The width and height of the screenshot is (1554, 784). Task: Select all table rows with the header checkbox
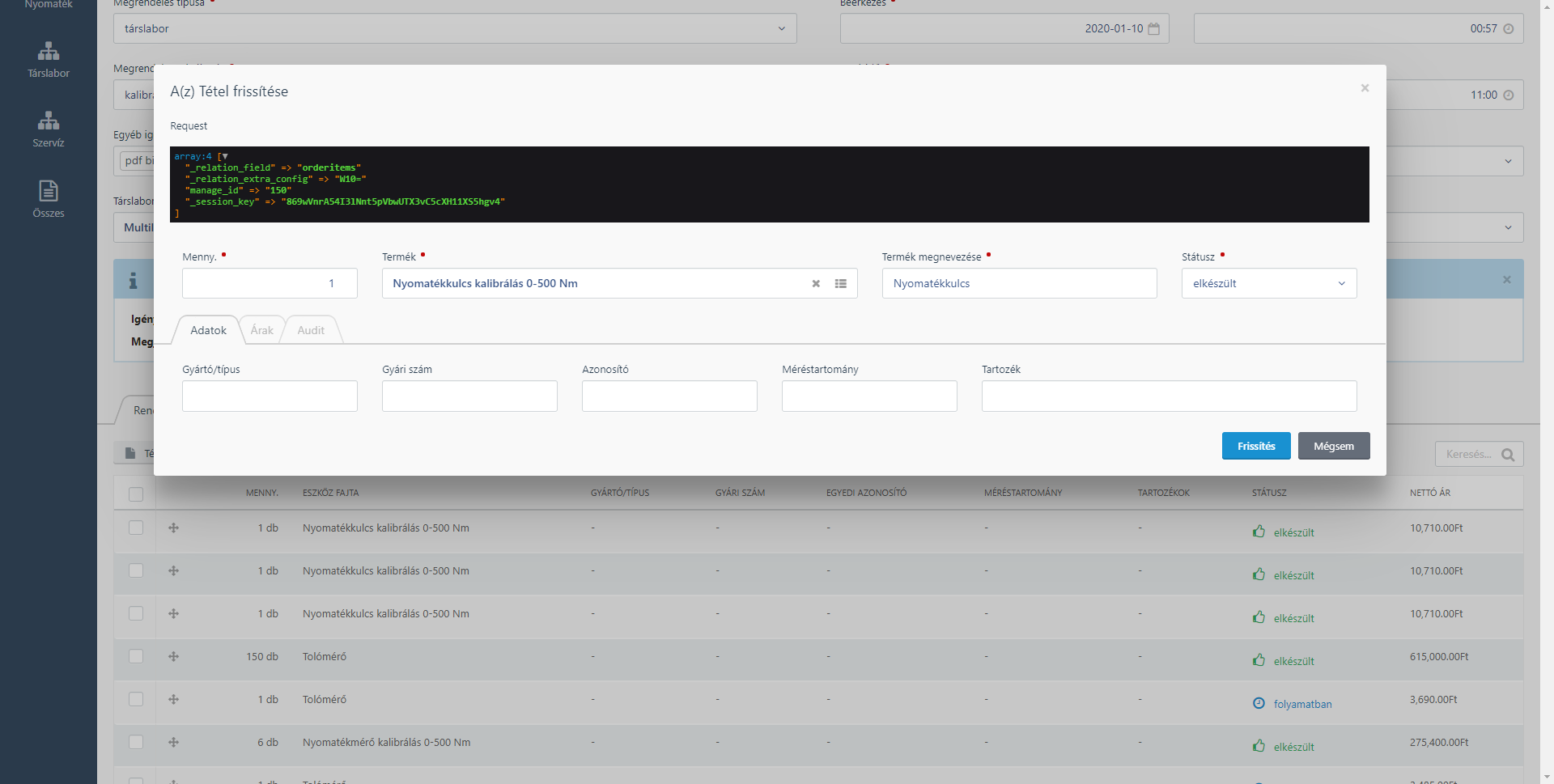coord(136,493)
